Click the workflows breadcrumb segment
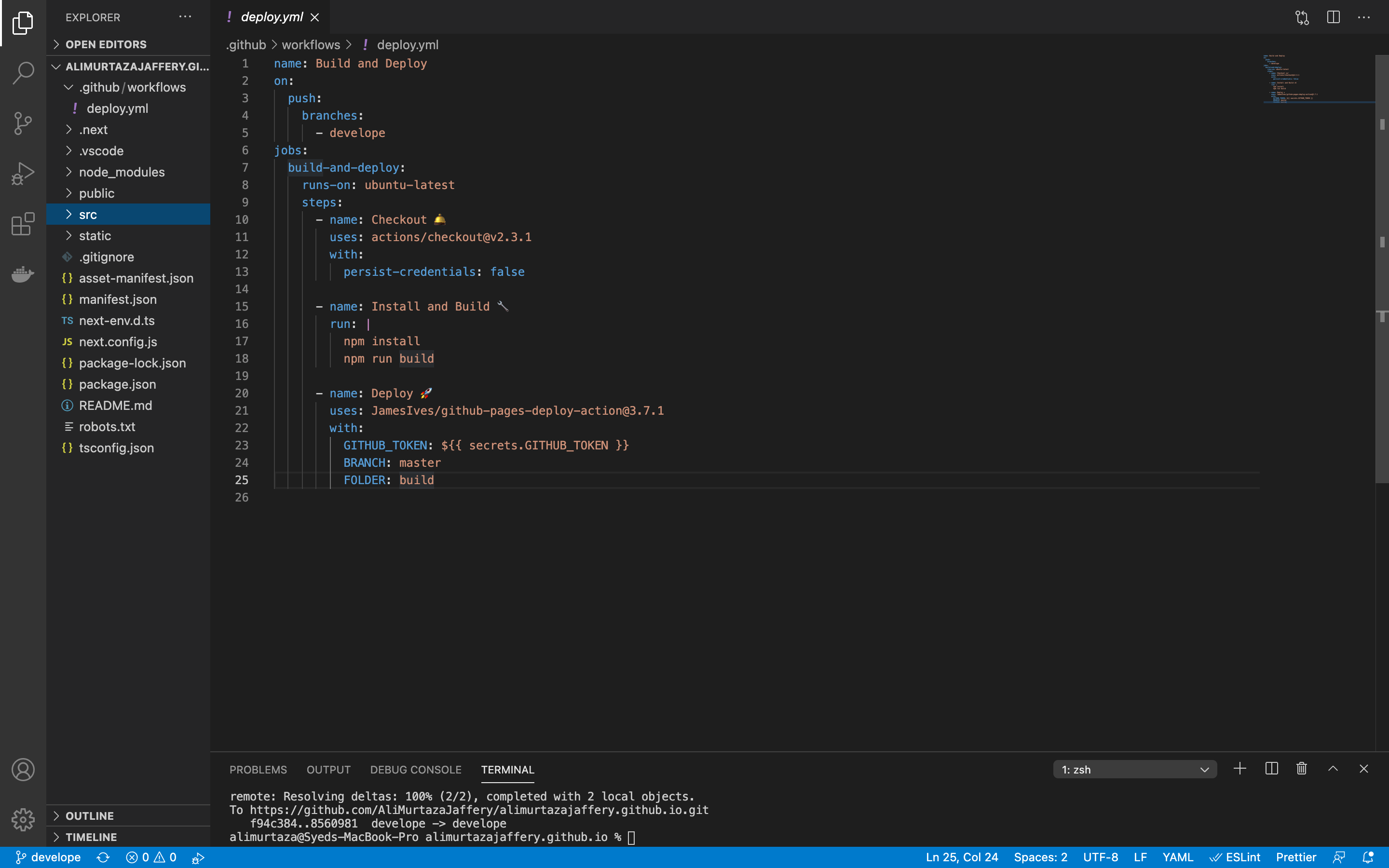This screenshot has width=1389, height=868. pos(311,45)
